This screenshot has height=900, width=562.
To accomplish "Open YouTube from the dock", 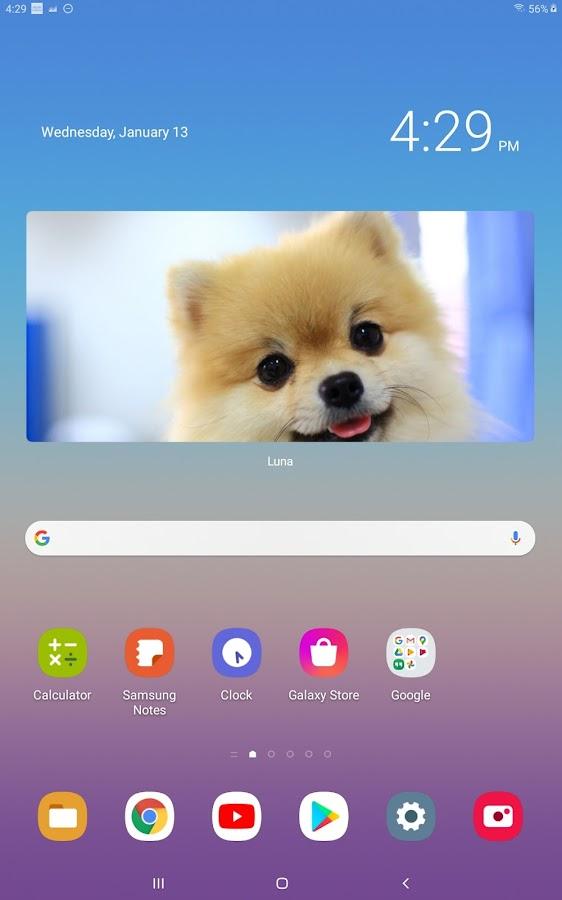I will (237, 816).
